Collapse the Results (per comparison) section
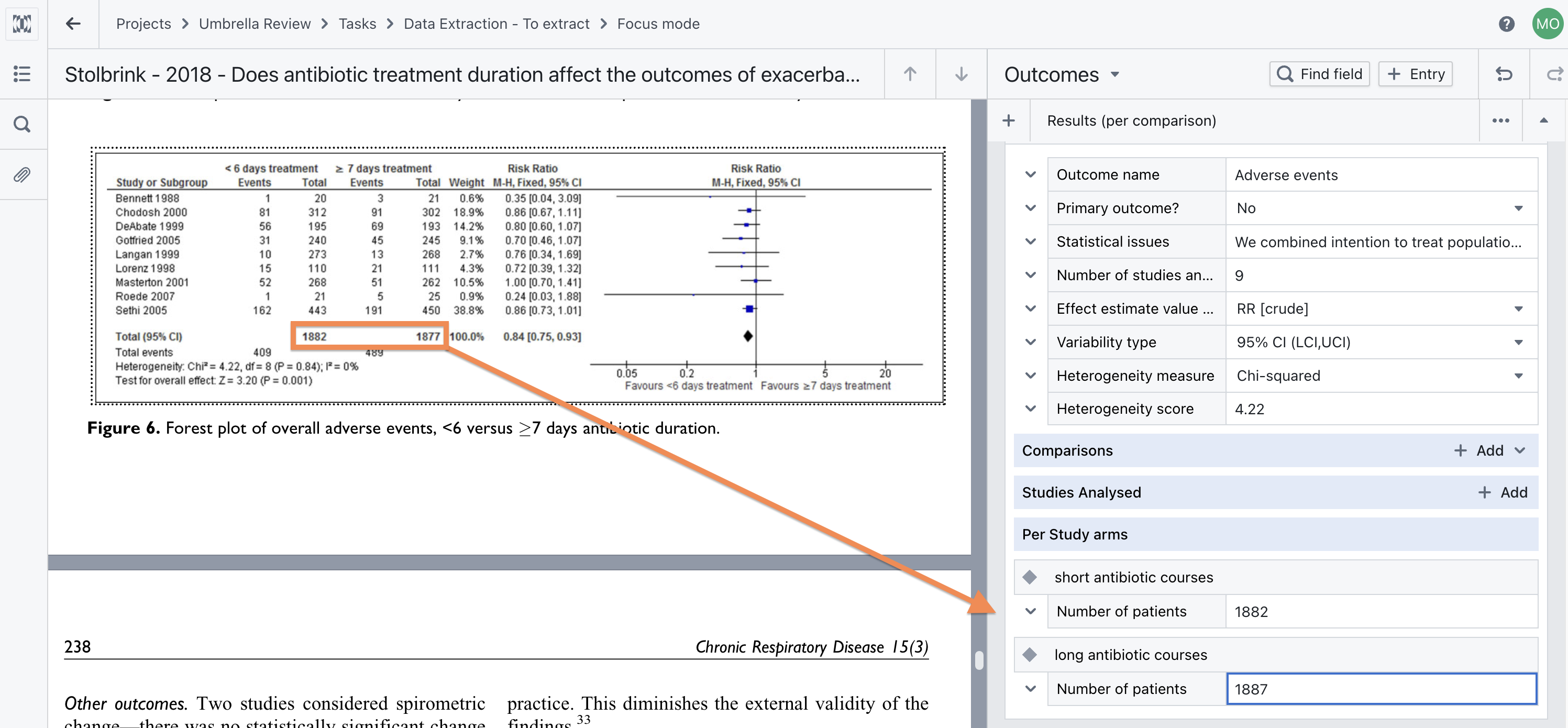This screenshot has width=1568, height=728. 1543,120
